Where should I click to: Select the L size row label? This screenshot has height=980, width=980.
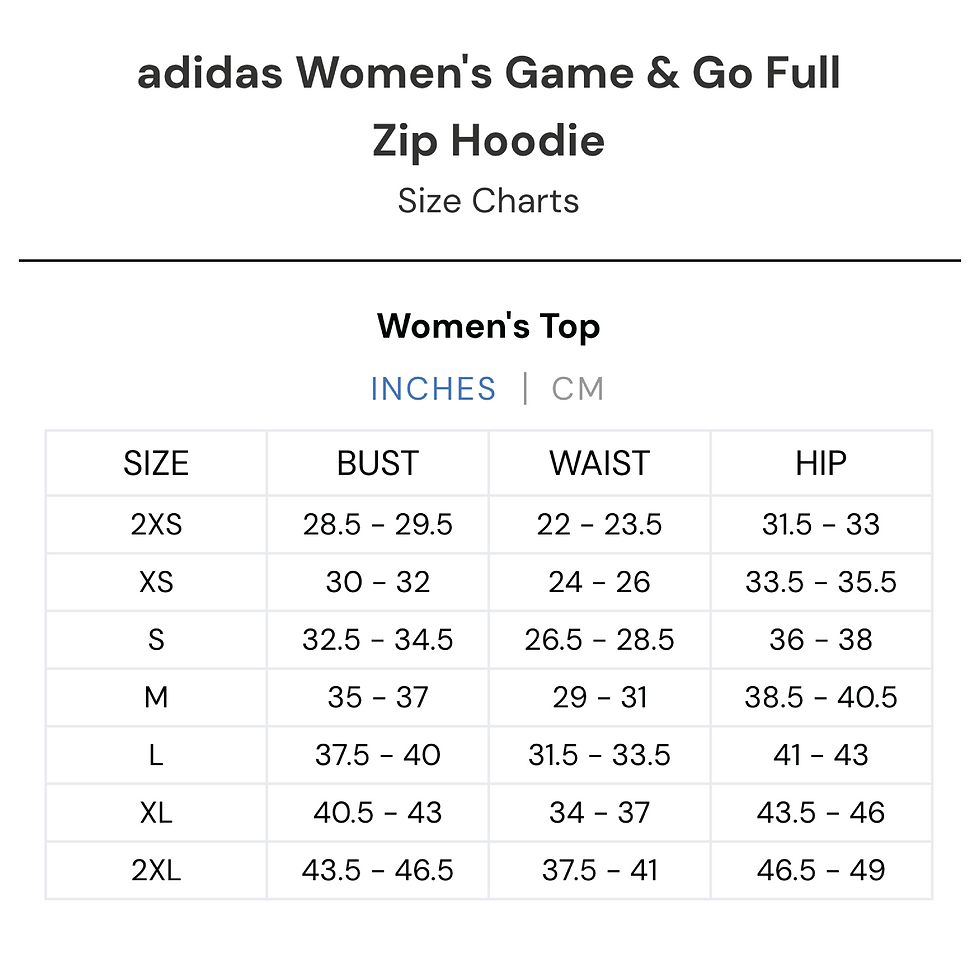point(156,755)
